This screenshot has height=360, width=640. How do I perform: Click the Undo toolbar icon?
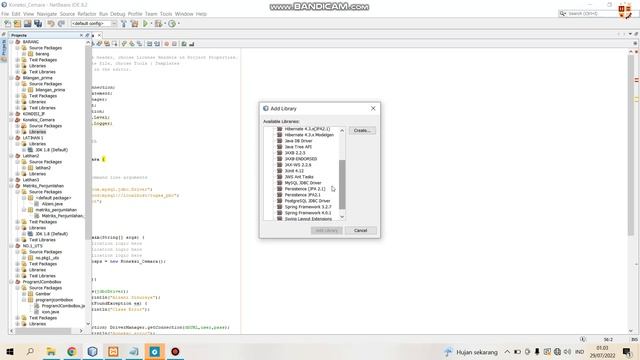click(51, 24)
